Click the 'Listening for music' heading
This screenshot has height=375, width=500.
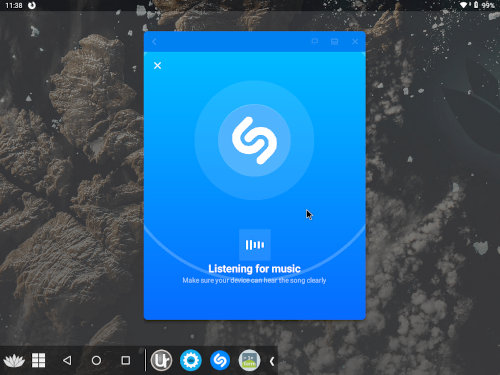point(254,269)
